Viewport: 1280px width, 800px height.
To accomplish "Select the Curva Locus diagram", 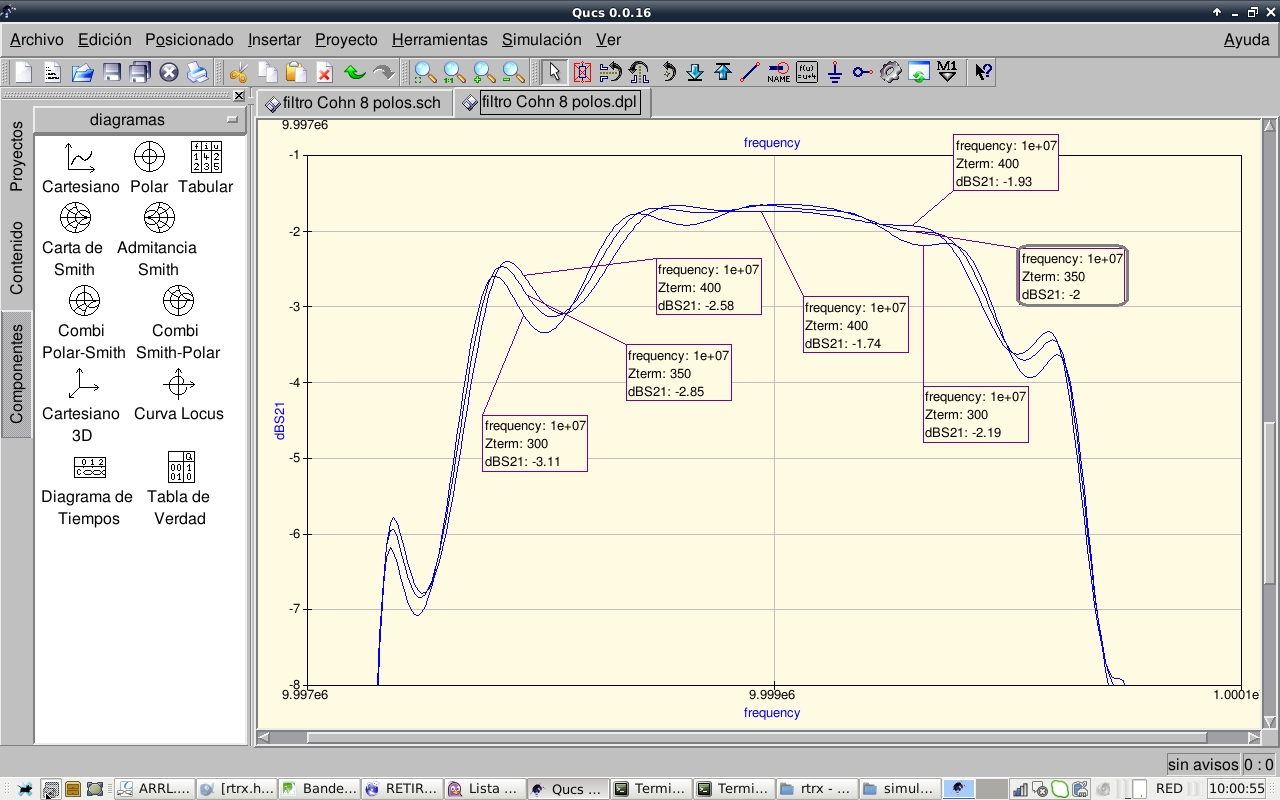I will coord(179,395).
